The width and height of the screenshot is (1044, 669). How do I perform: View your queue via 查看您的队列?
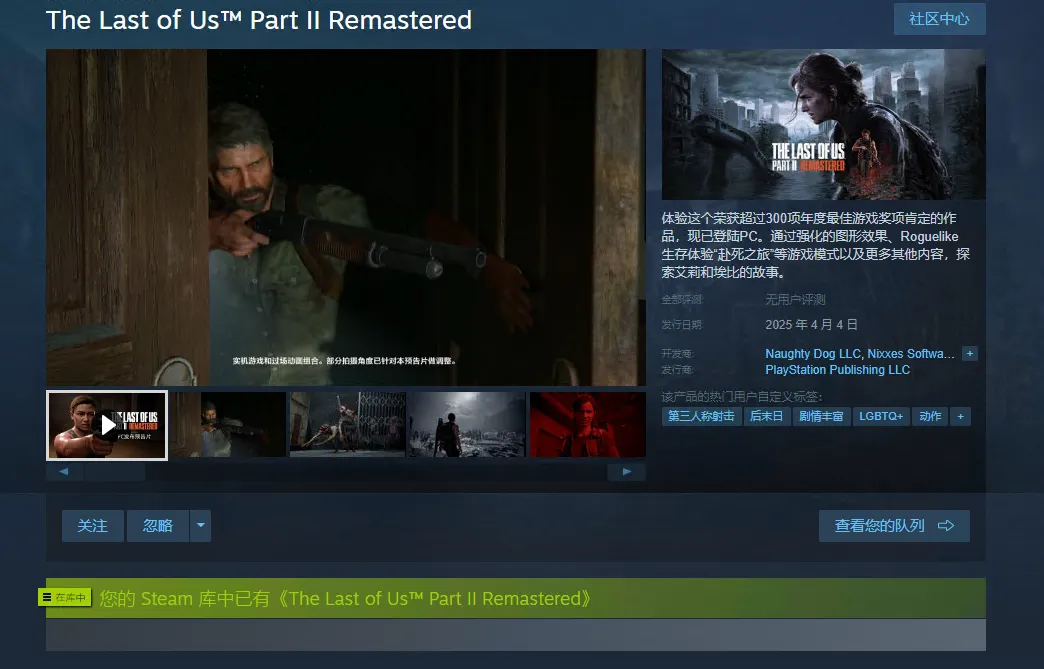click(893, 526)
